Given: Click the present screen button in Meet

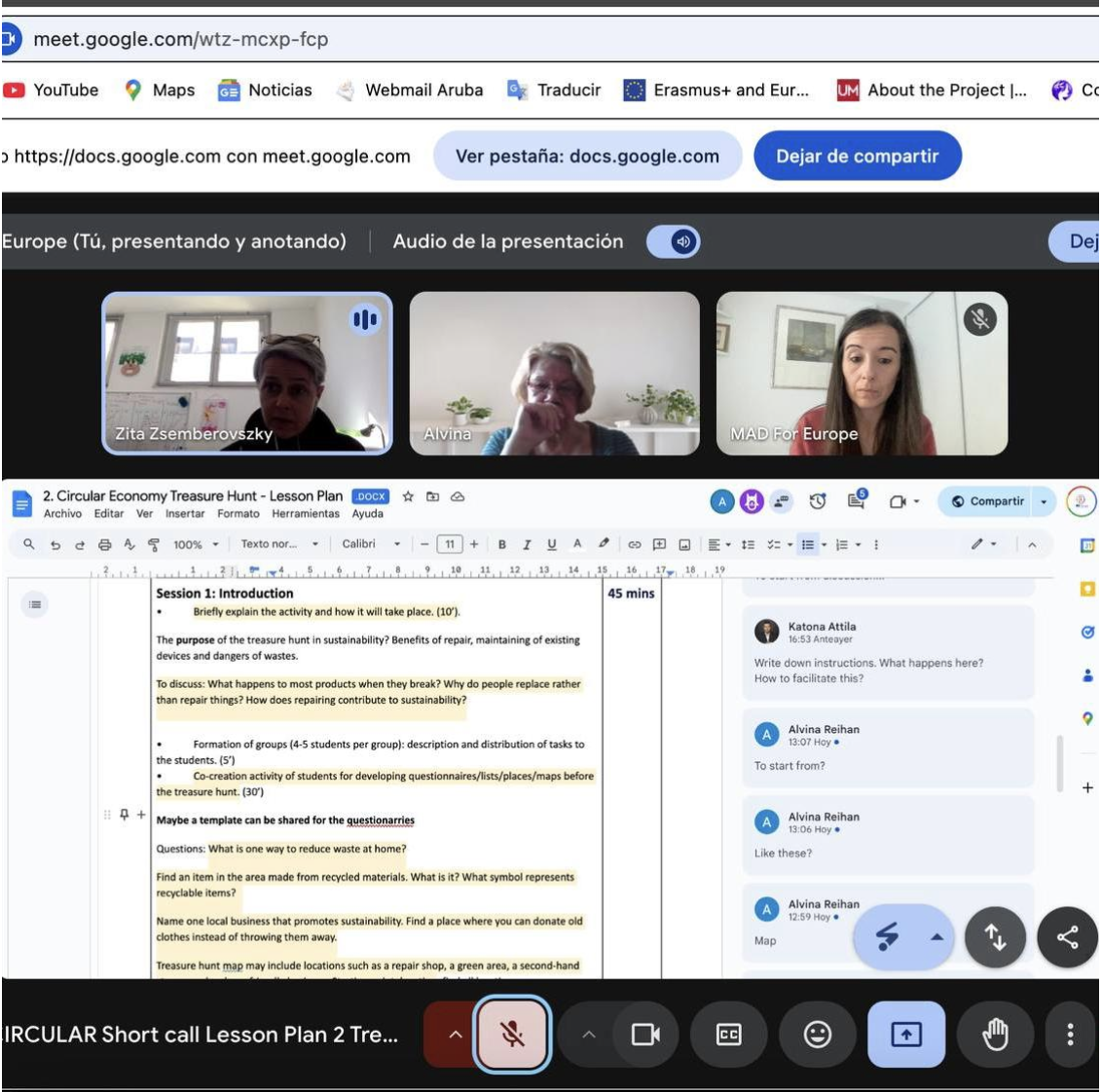Looking at the screenshot, I should coord(905,1035).
